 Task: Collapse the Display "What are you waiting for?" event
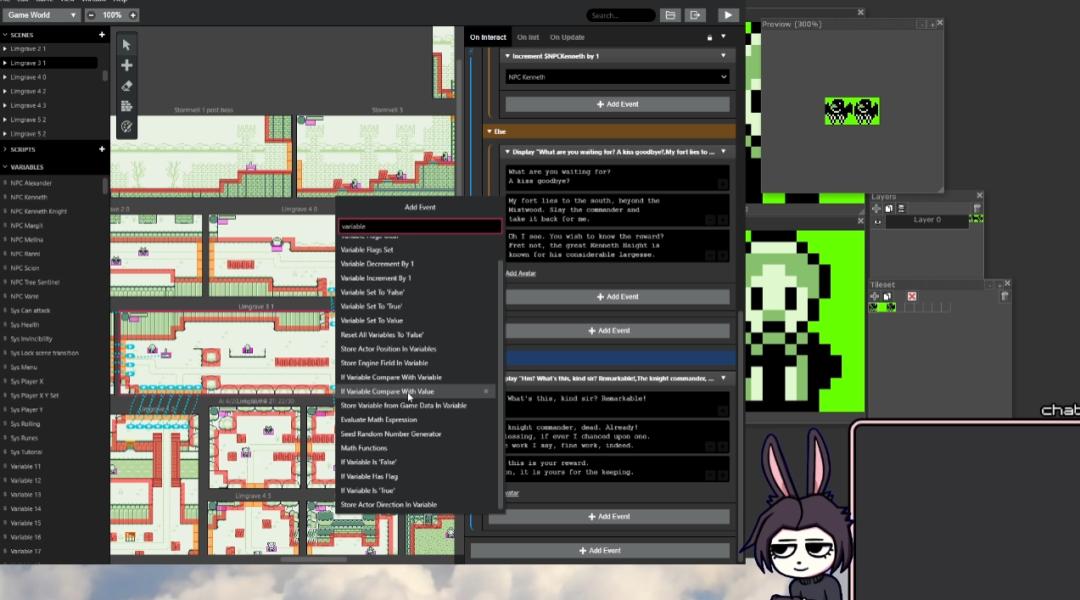508,152
